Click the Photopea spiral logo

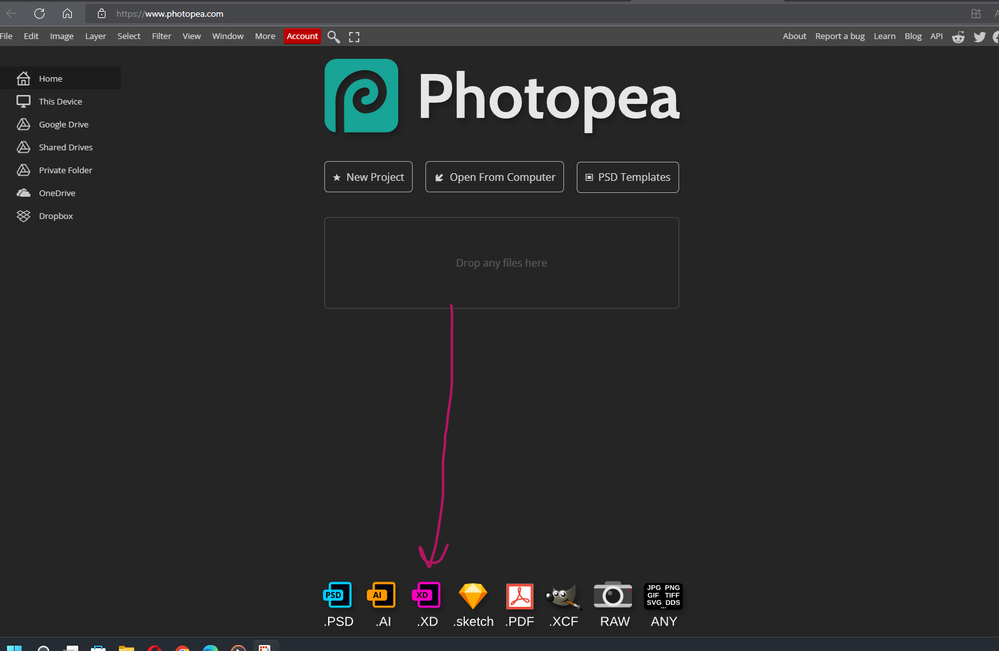coord(361,96)
